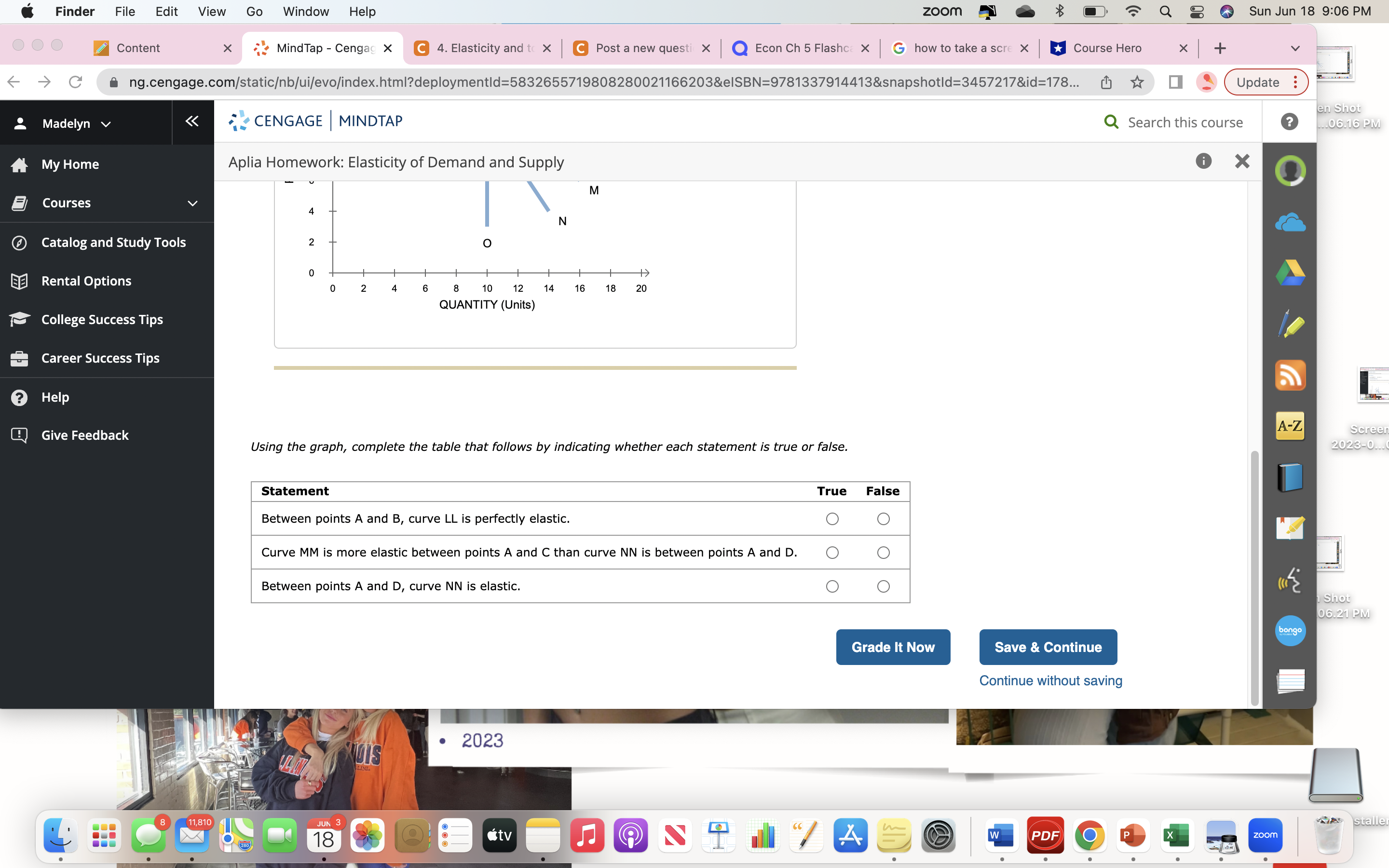Viewport: 1389px width, 868px height.
Task: Switch to the Course Hero tab
Action: (1106, 48)
